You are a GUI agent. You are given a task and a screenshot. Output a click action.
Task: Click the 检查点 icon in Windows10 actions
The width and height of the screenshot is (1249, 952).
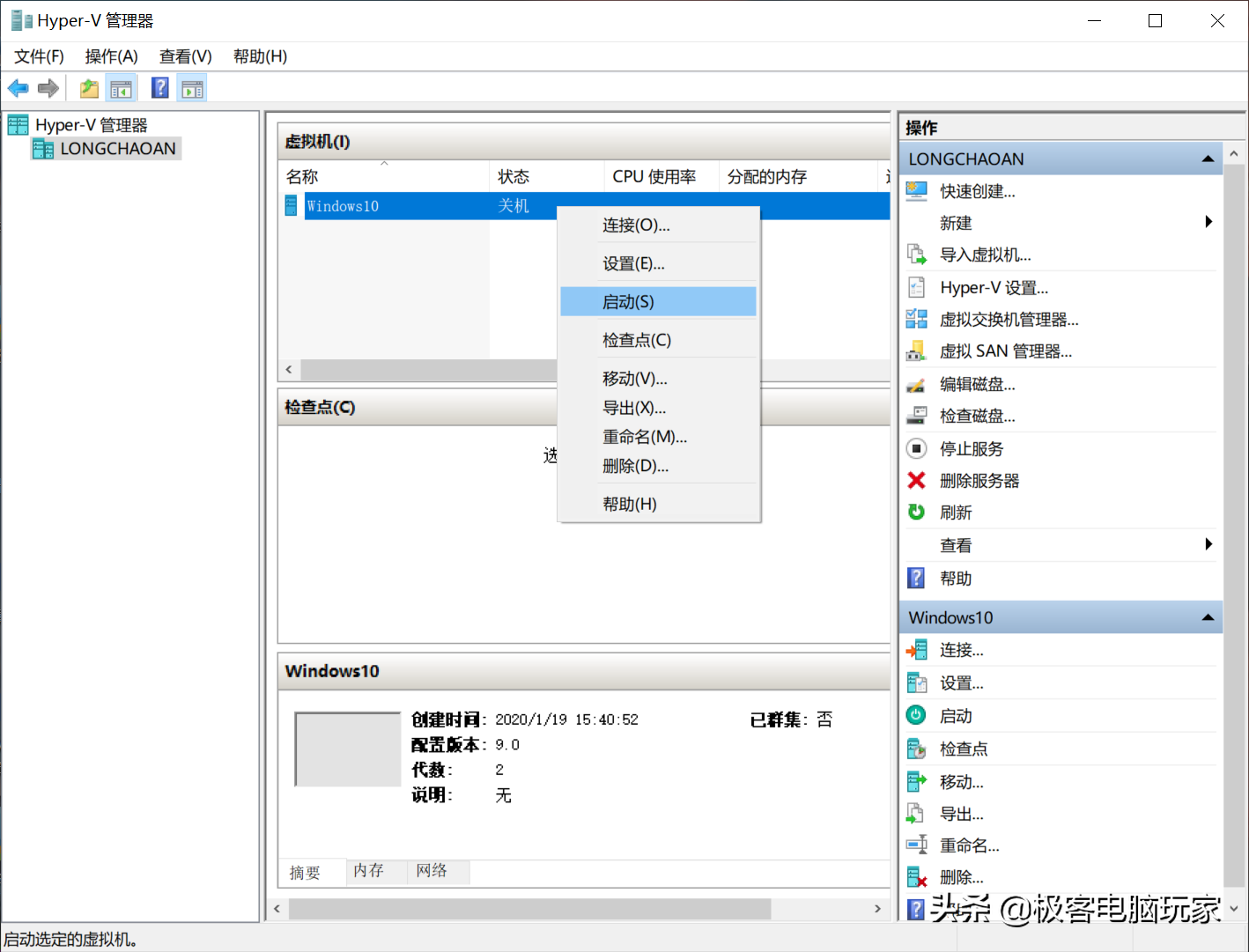917,749
